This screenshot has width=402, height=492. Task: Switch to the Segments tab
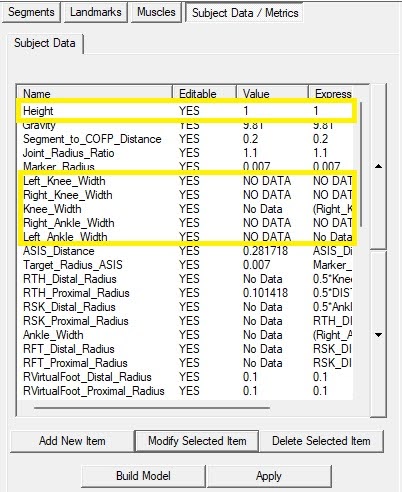click(x=31, y=12)
